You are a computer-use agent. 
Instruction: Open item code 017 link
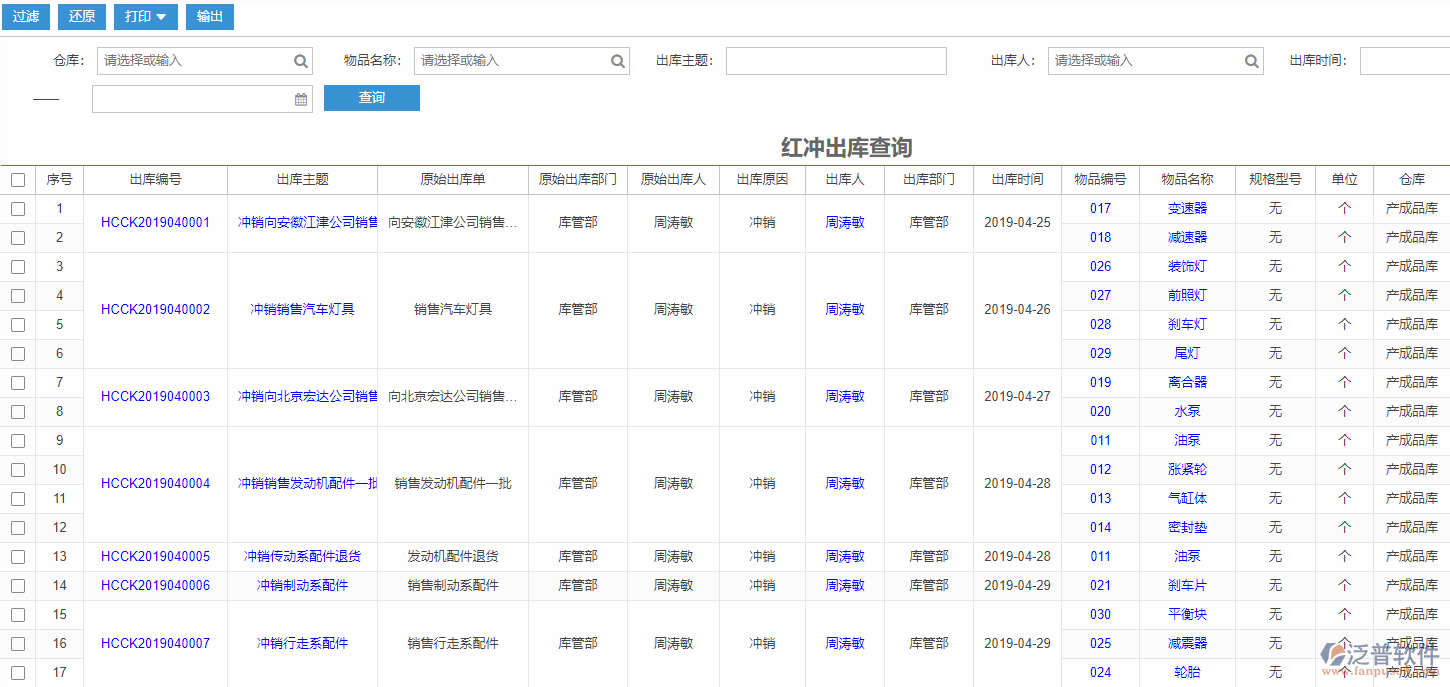point(1100,208)
